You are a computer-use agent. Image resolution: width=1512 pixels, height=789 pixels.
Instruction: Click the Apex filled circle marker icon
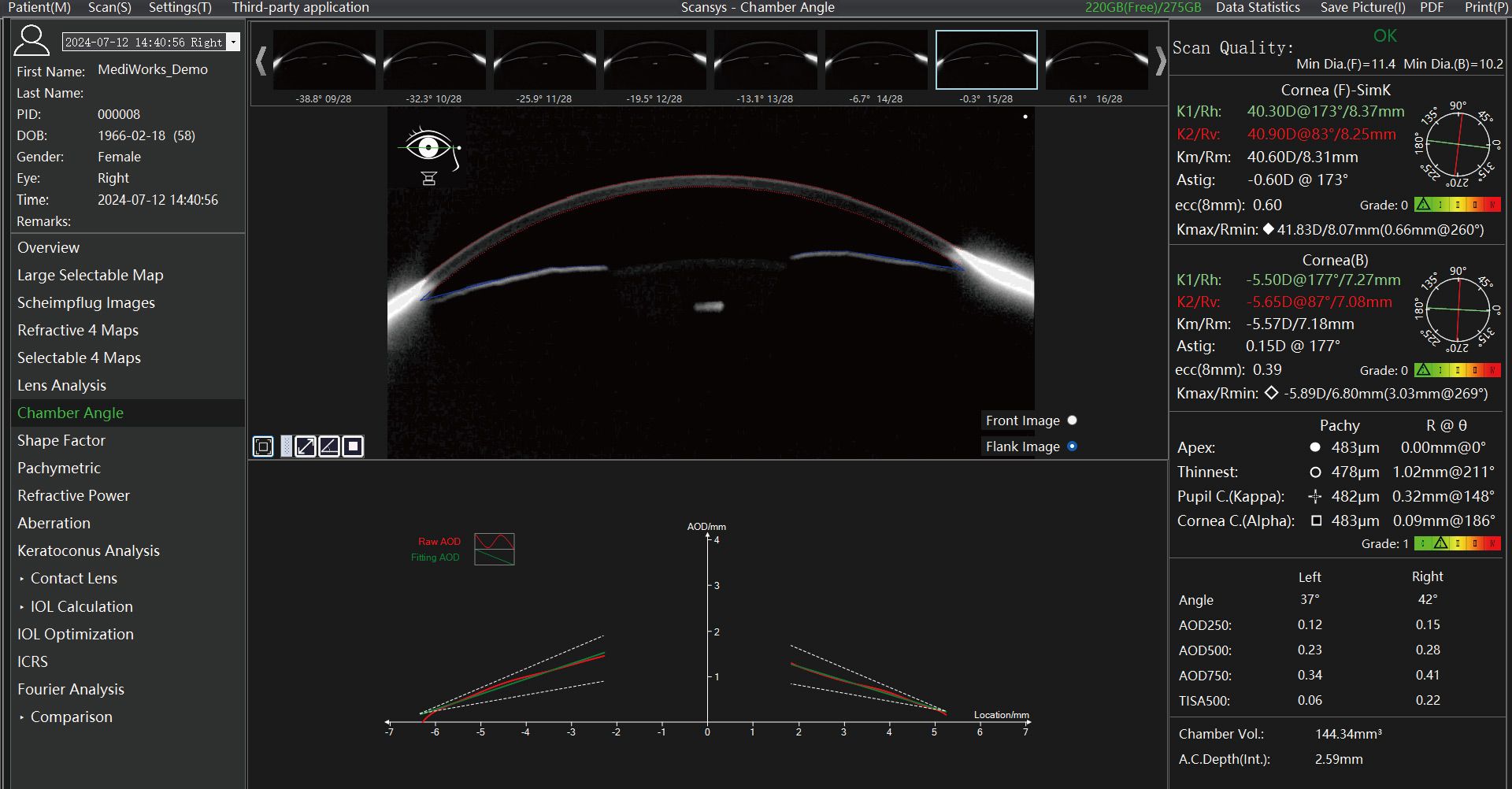(x=1314, y=447)
